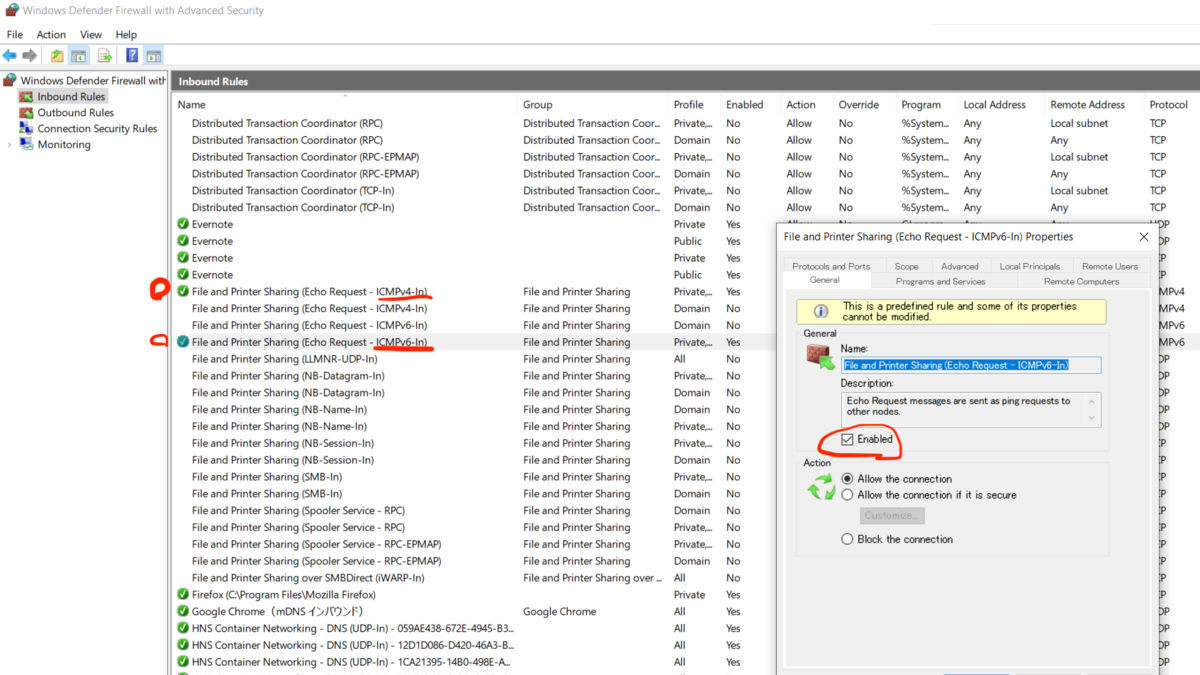Viewport: 1200px width, 675px height.
Task: Open the Help menu
Action: (x=126, y=35)
